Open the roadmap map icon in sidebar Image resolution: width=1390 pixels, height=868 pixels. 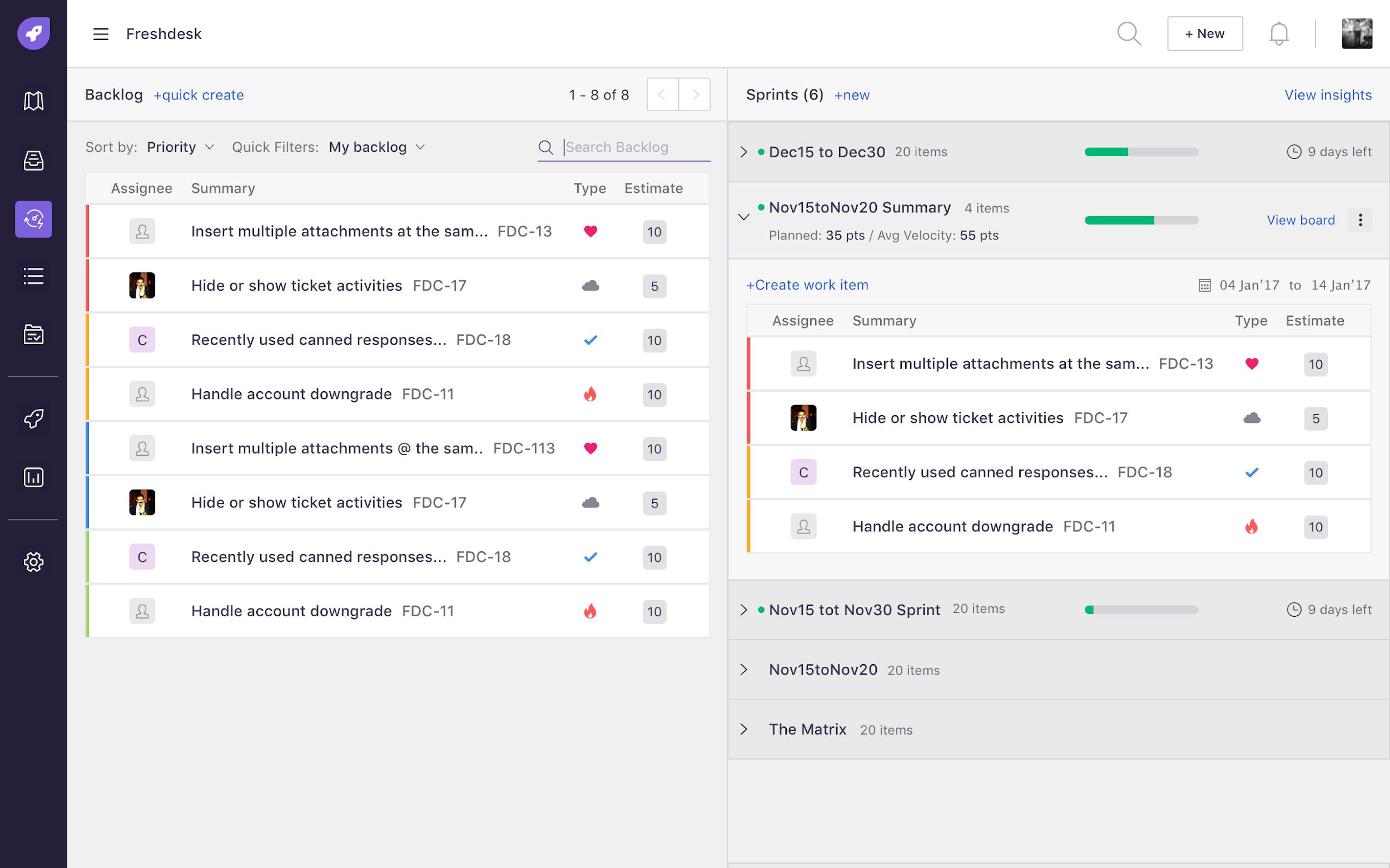coord(33,101)
